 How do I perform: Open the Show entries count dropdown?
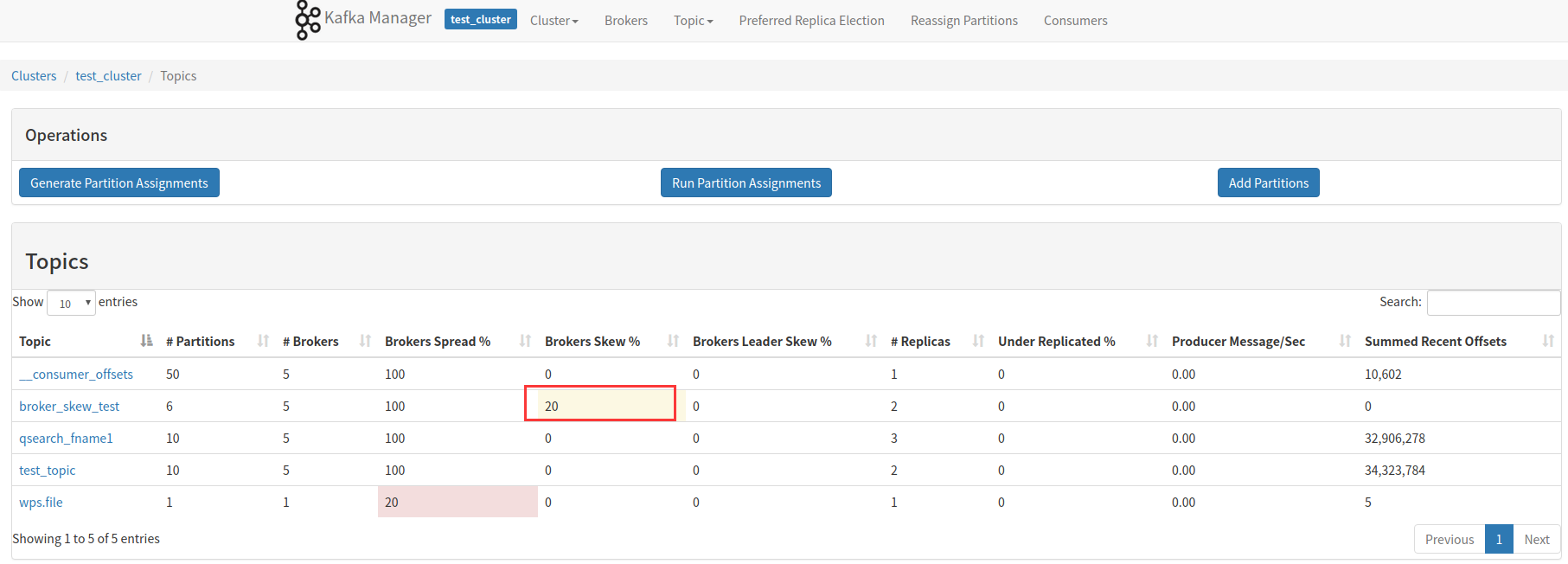point(71,303)
